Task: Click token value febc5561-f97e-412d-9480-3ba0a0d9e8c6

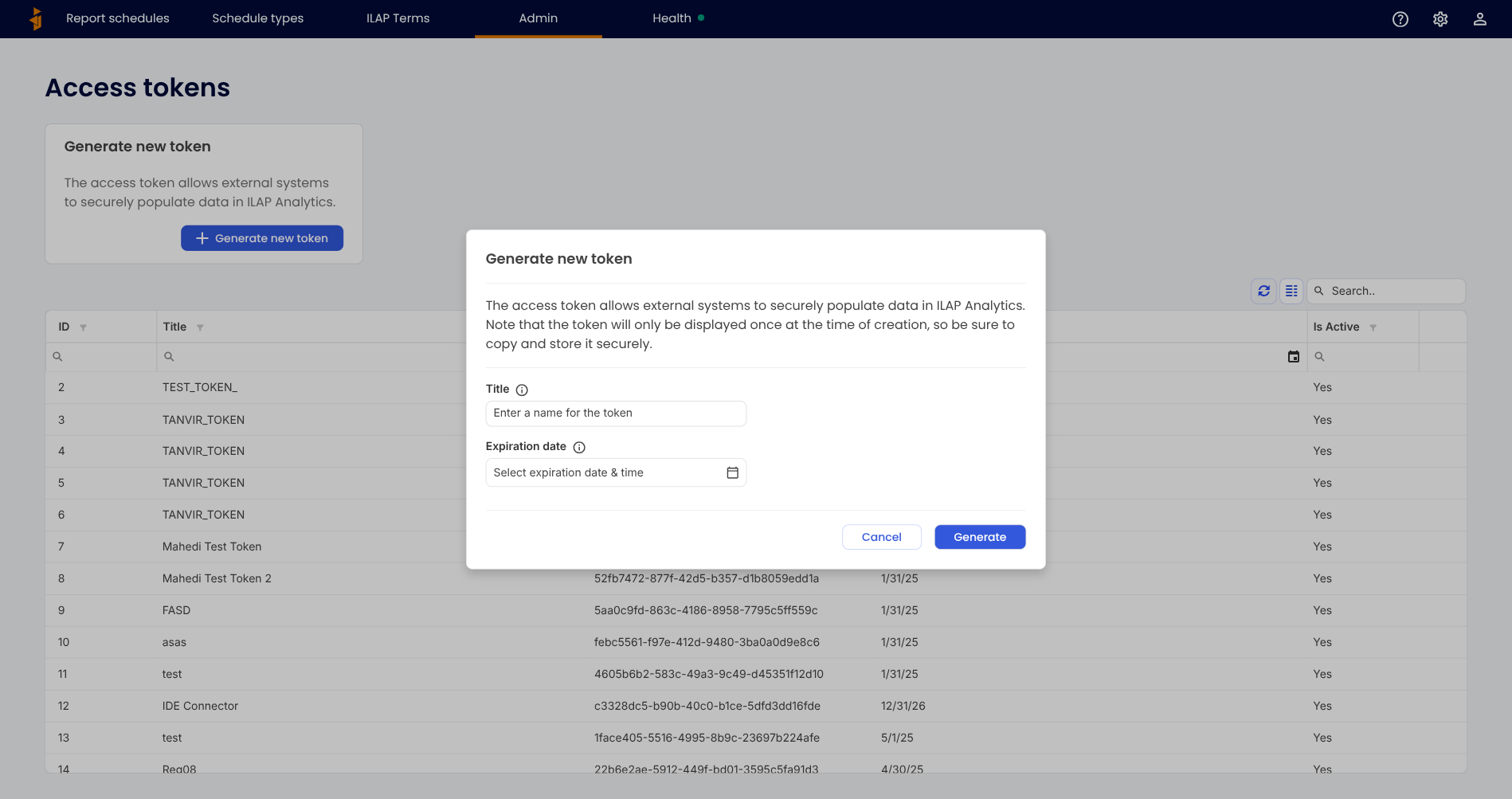Action: (707, 642)
